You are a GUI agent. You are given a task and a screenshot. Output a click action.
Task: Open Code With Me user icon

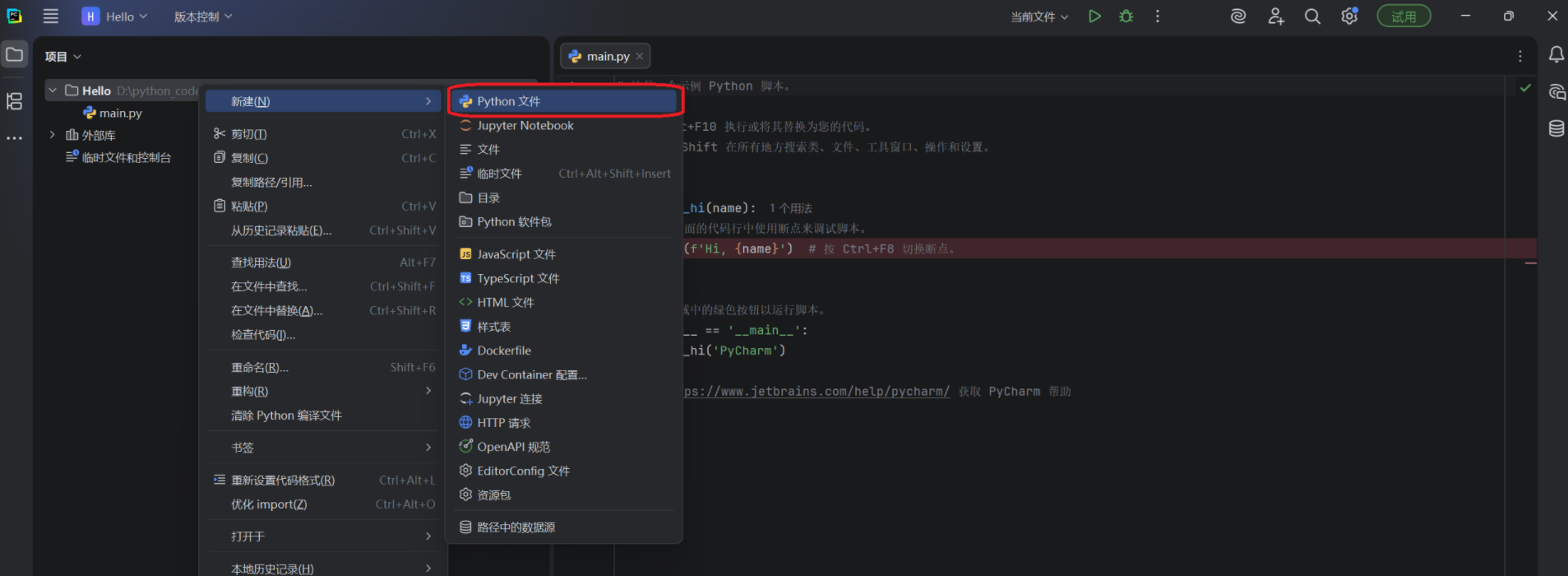tap(1275, 16)
